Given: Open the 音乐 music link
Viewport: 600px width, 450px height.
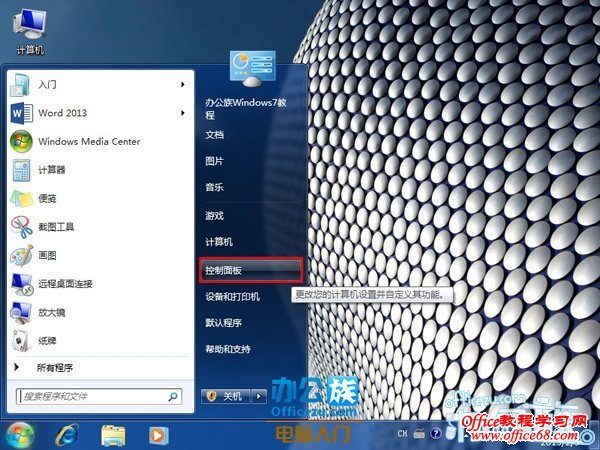Looking at the screenshot, I should tap(214, 187).
